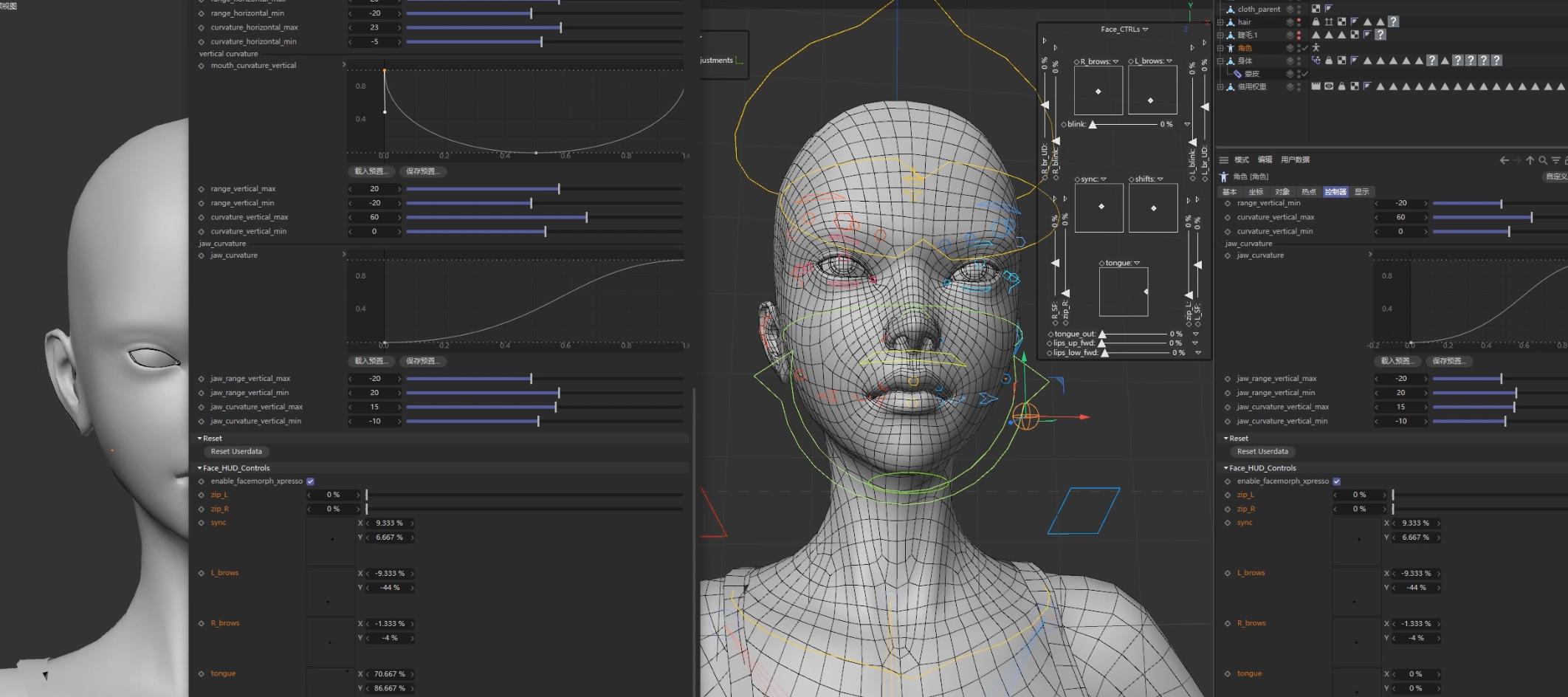Uncheck enable_facemorph_xpresso in the right Attribute Manager
This screenshot has height=697, width=1568.
tap(1336, 481)
